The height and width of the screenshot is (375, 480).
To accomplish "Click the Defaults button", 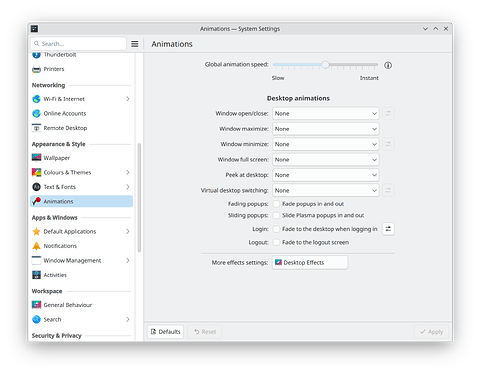I will click(166, 332).
